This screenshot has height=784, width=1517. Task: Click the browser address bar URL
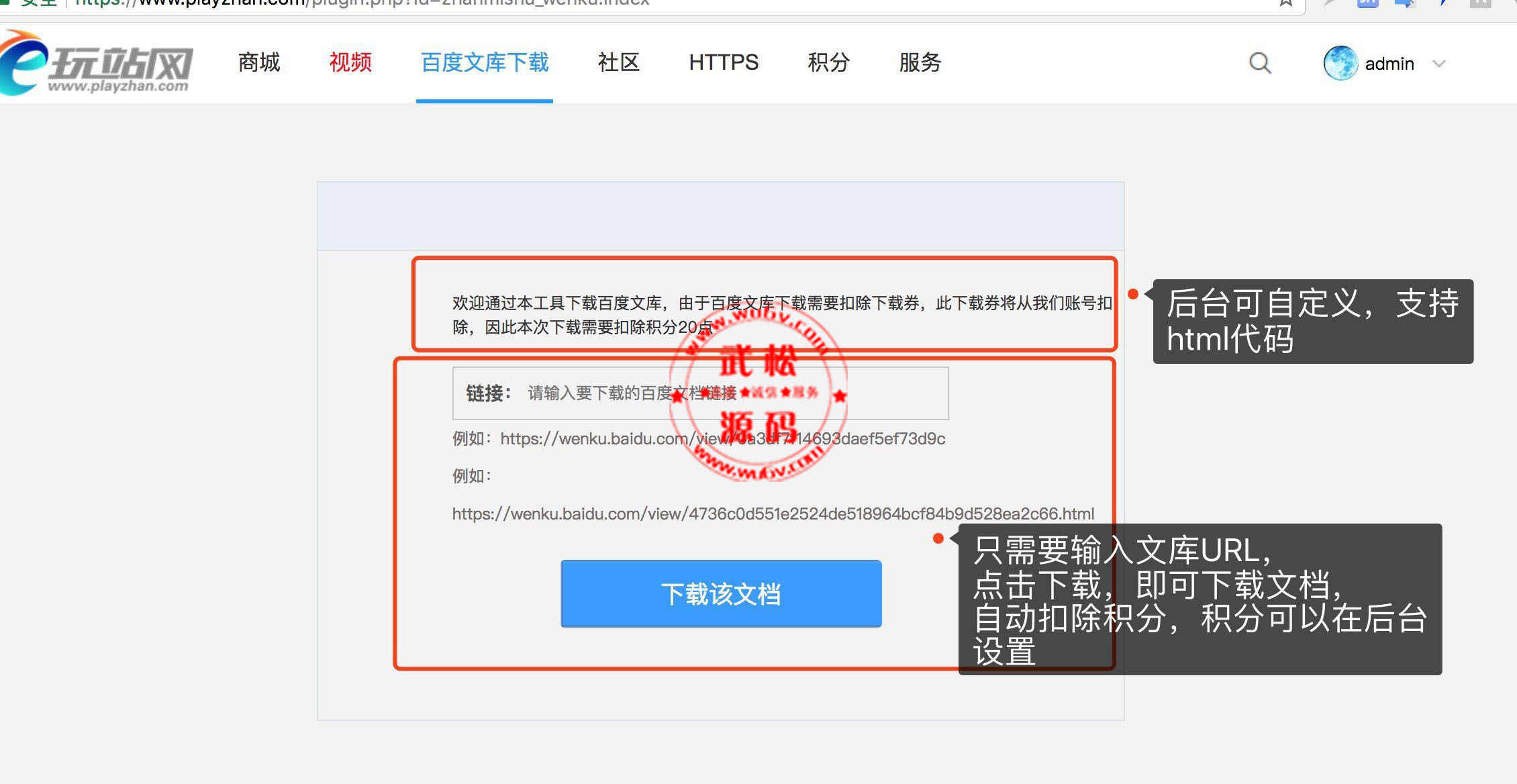pyautogui.click(x=362, y=3)
